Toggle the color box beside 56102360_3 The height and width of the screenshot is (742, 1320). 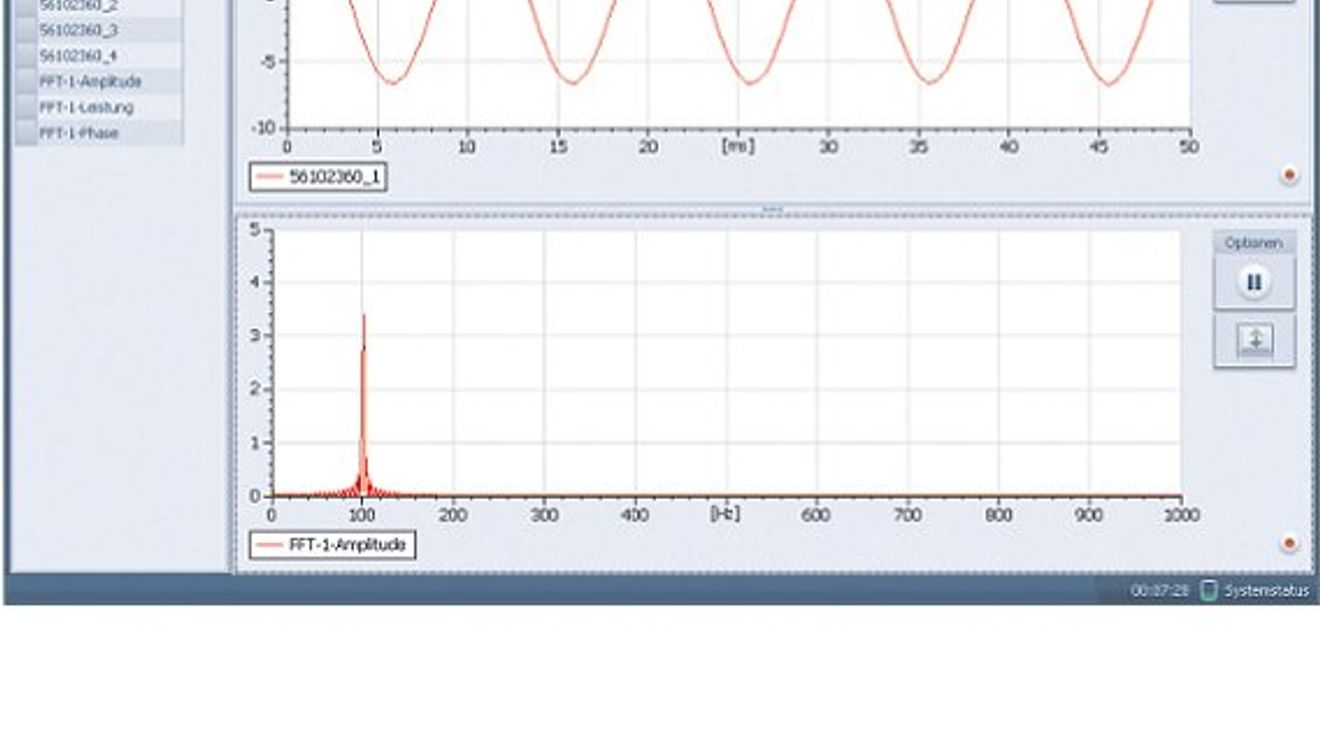point(26,30)
